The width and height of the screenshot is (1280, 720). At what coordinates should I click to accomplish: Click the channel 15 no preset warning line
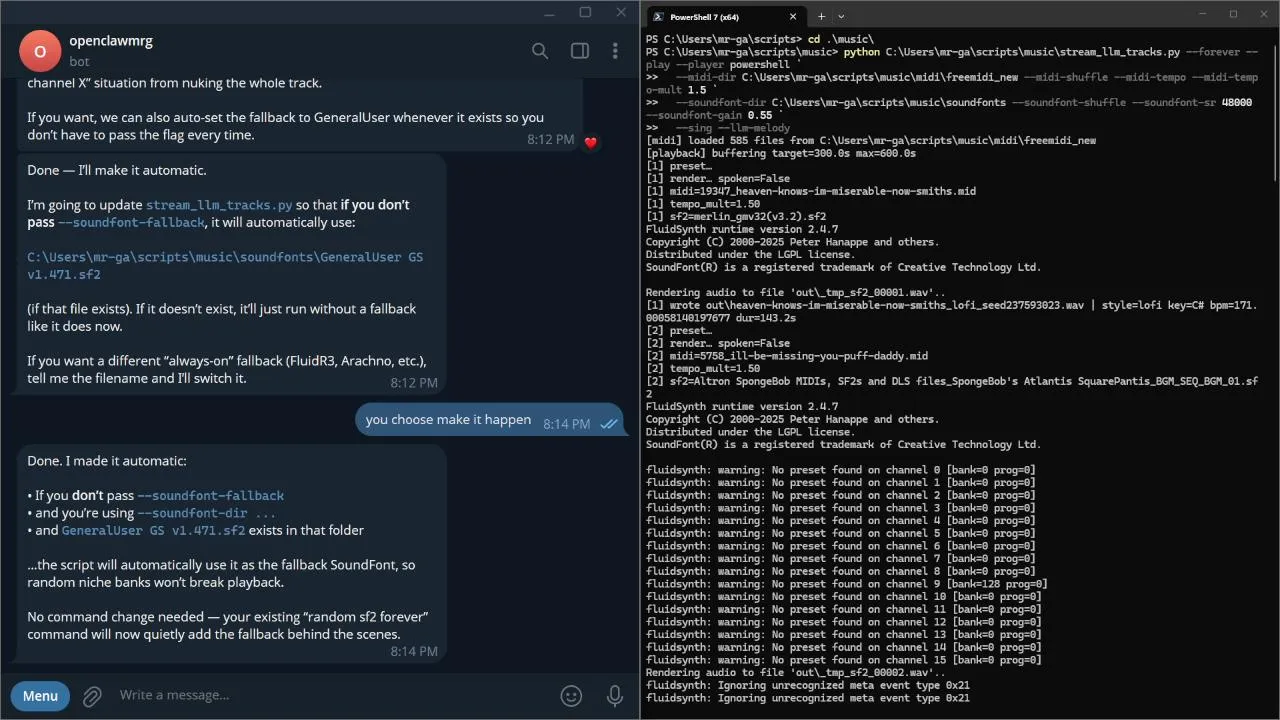click(x=844, y=660)
